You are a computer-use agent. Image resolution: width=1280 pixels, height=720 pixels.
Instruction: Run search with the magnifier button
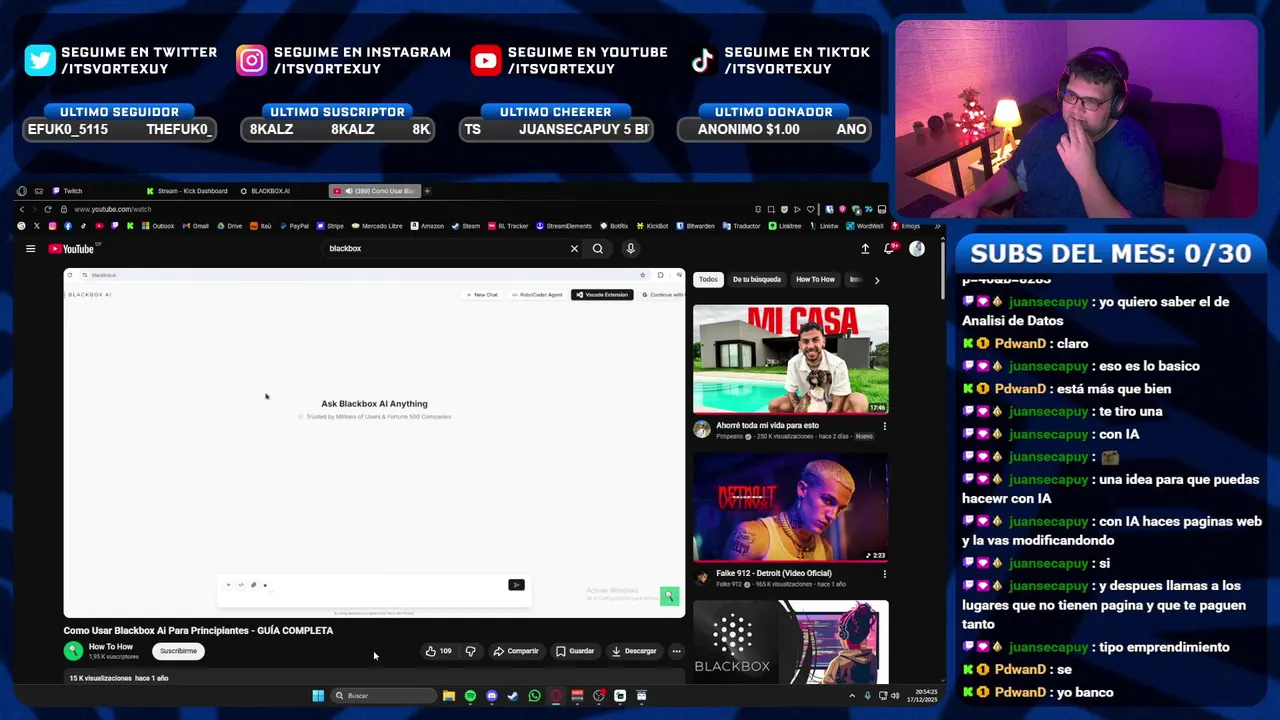[x=598, y=249]
